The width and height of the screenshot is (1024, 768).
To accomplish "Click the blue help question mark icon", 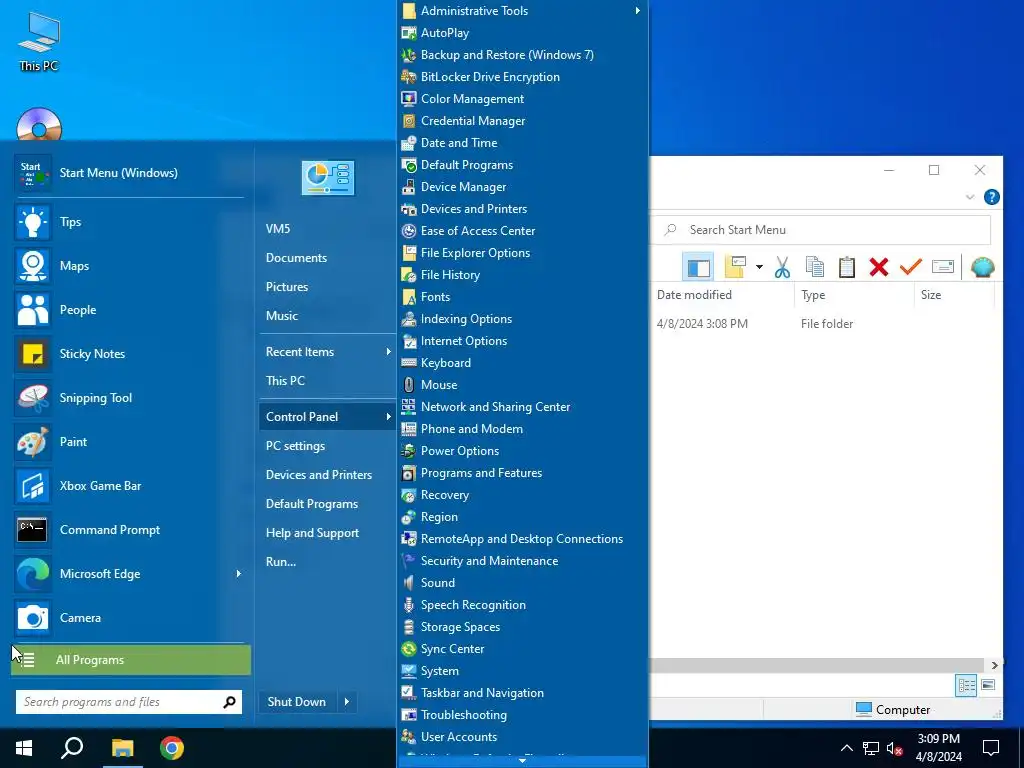I will point(991,197).
